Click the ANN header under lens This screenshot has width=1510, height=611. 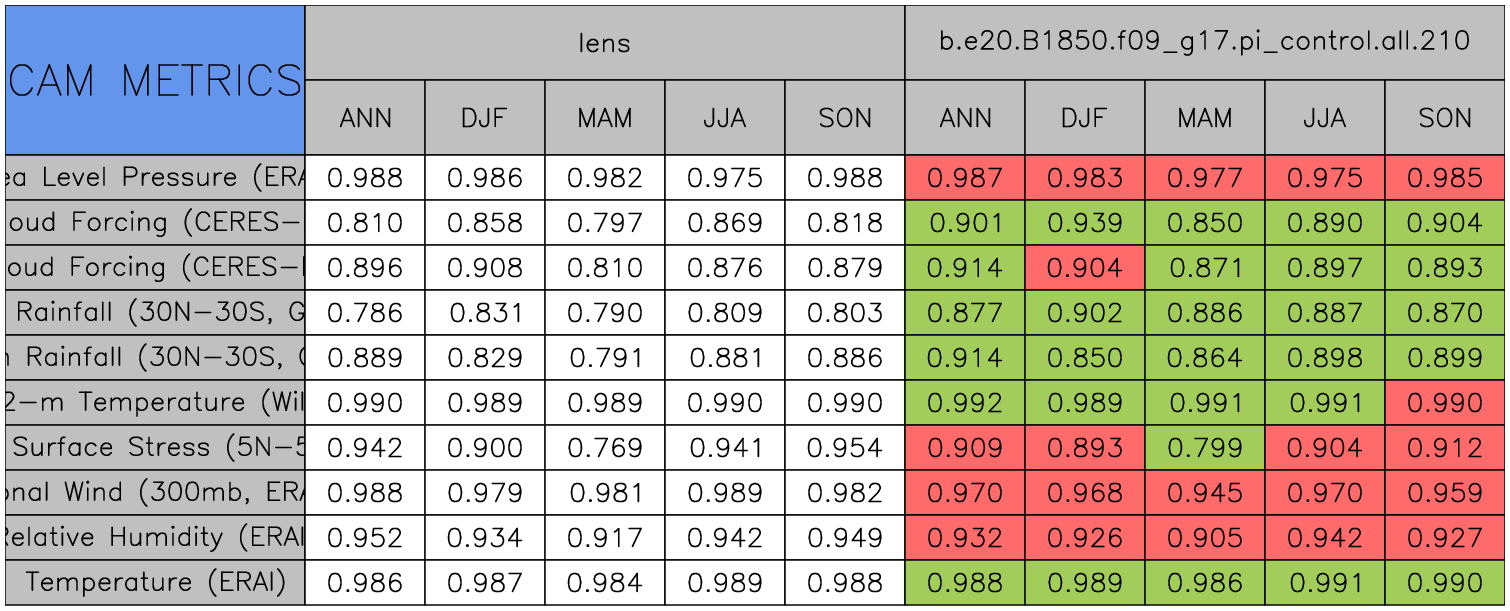tap(365, 118)
